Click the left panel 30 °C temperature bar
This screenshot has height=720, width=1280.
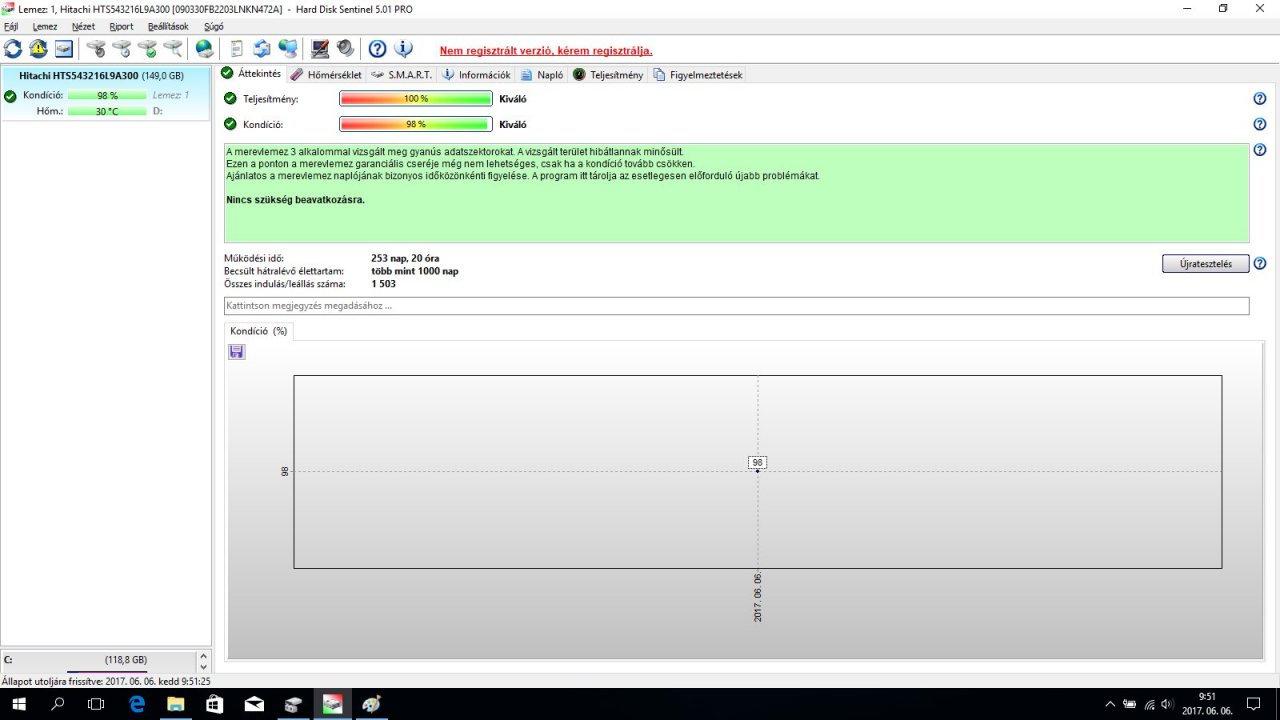click(107, 112)
